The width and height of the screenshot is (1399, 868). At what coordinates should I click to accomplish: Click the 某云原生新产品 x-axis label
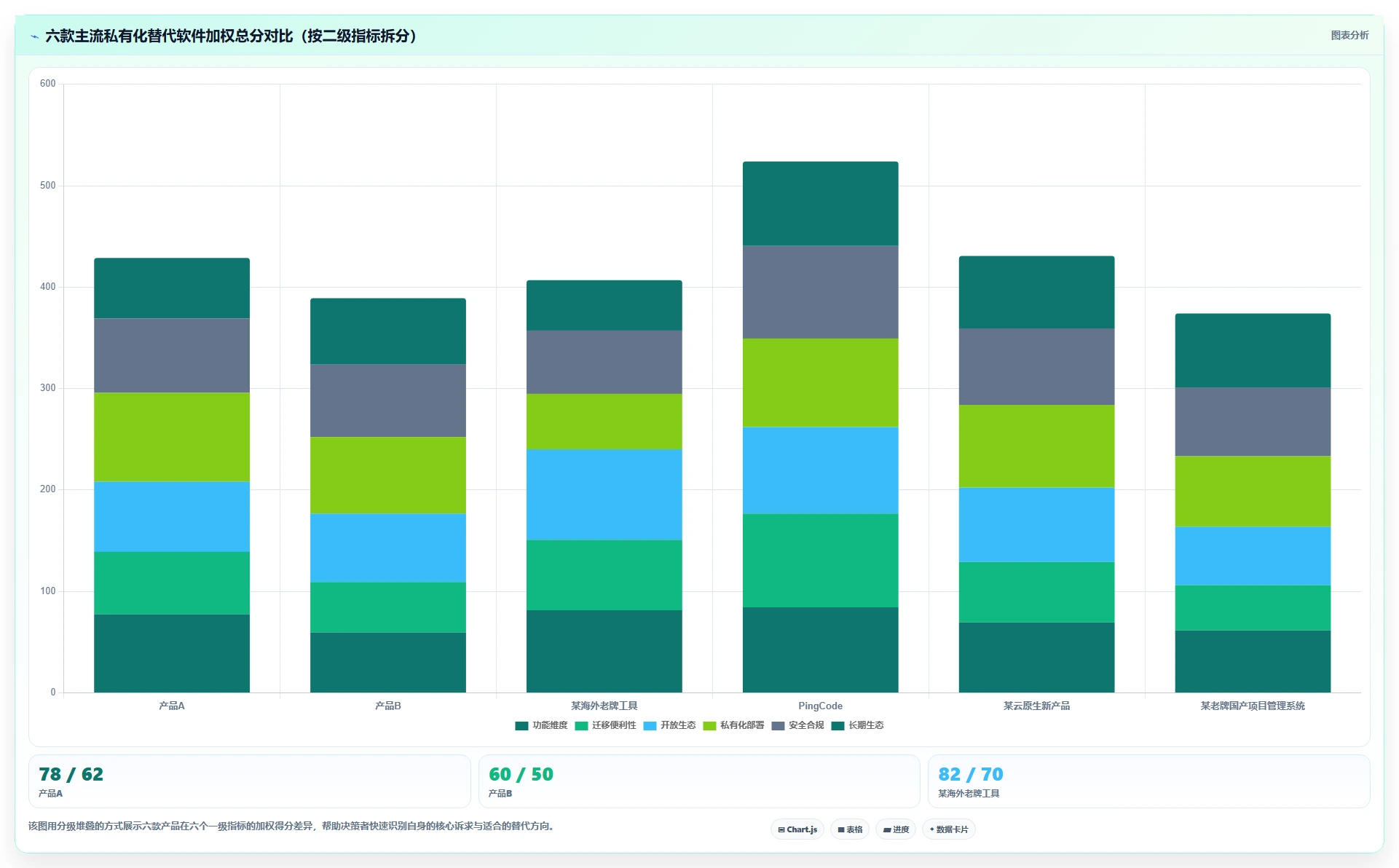[x=1036, y=706]
